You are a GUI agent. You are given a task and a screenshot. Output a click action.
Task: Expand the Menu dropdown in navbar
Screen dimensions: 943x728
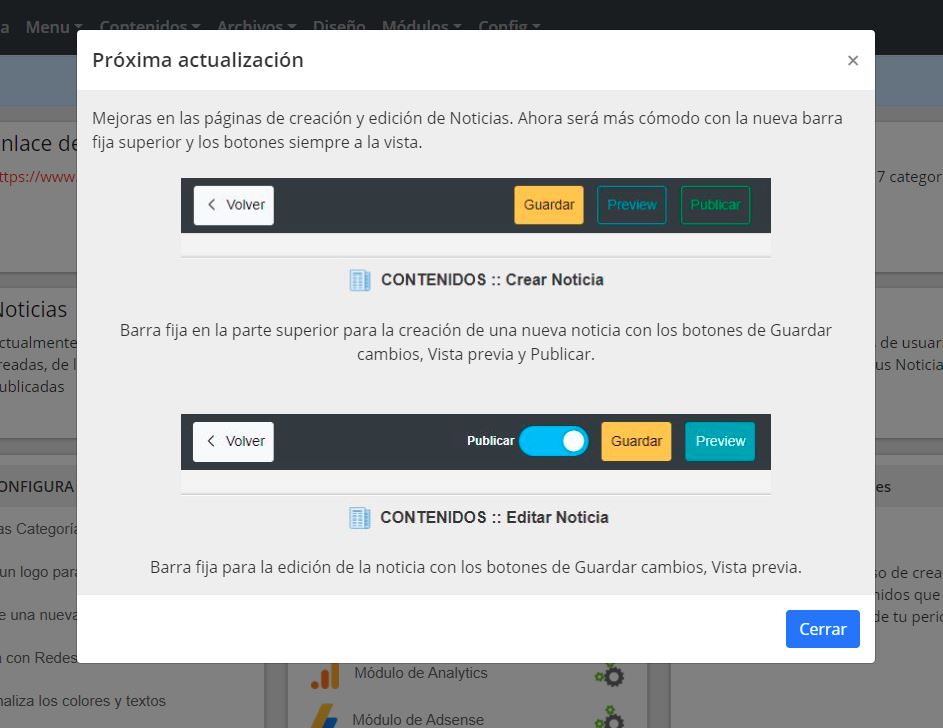pyautogui.click(x=53, y=27)
